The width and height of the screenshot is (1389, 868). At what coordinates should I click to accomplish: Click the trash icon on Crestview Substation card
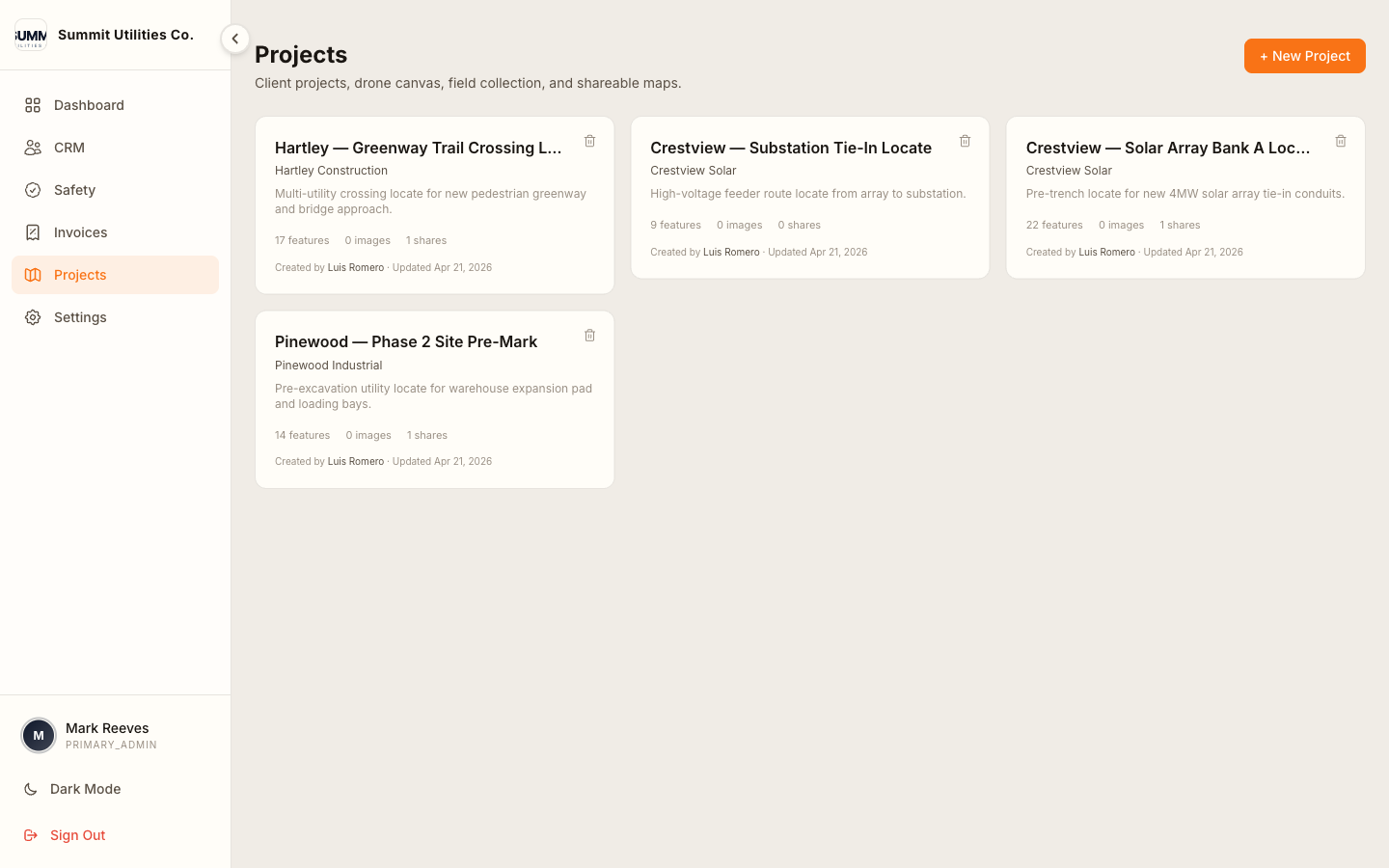pos(965,141)
